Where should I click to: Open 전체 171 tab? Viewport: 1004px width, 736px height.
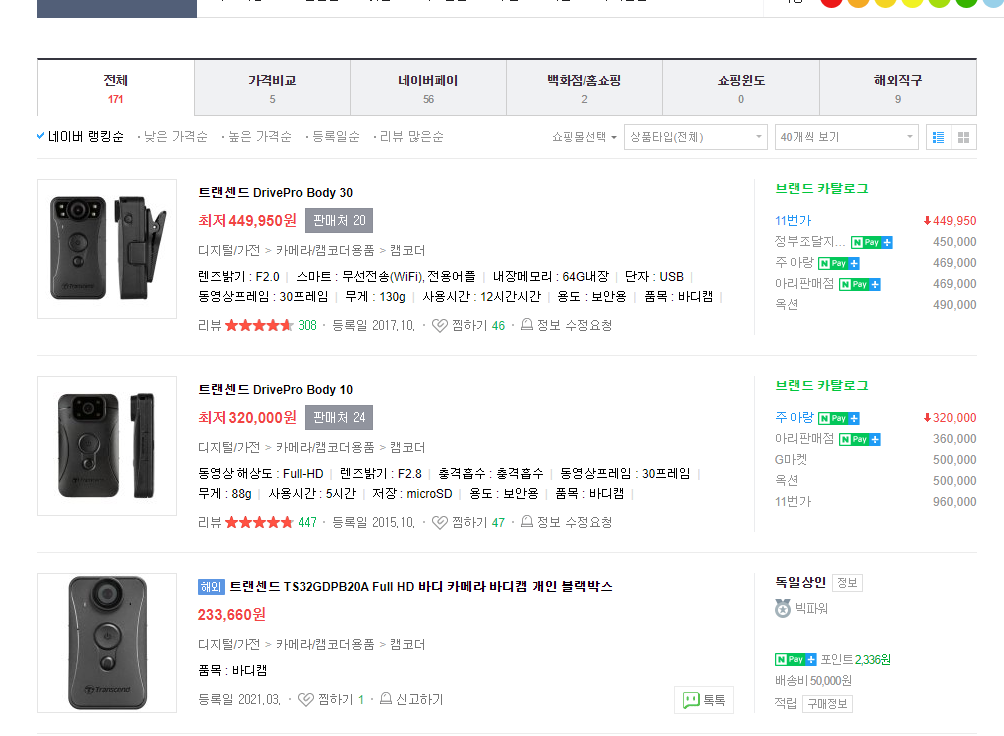click(x=116, y=88)
